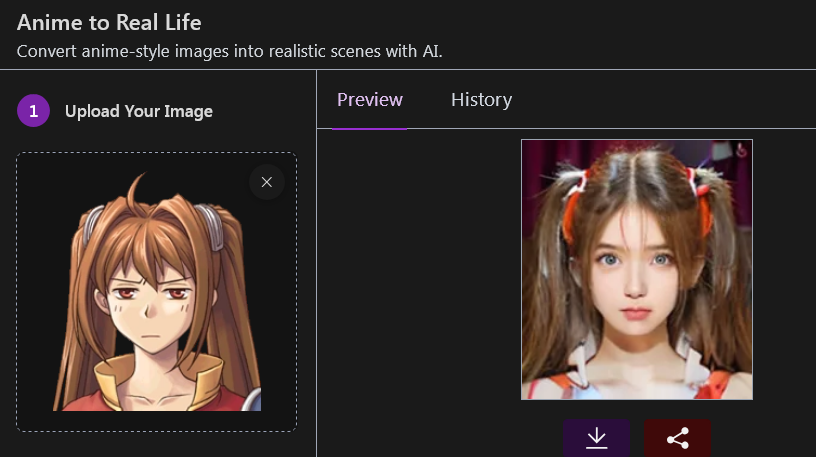Open the generated realistic portrait preview

click(636, 270)
